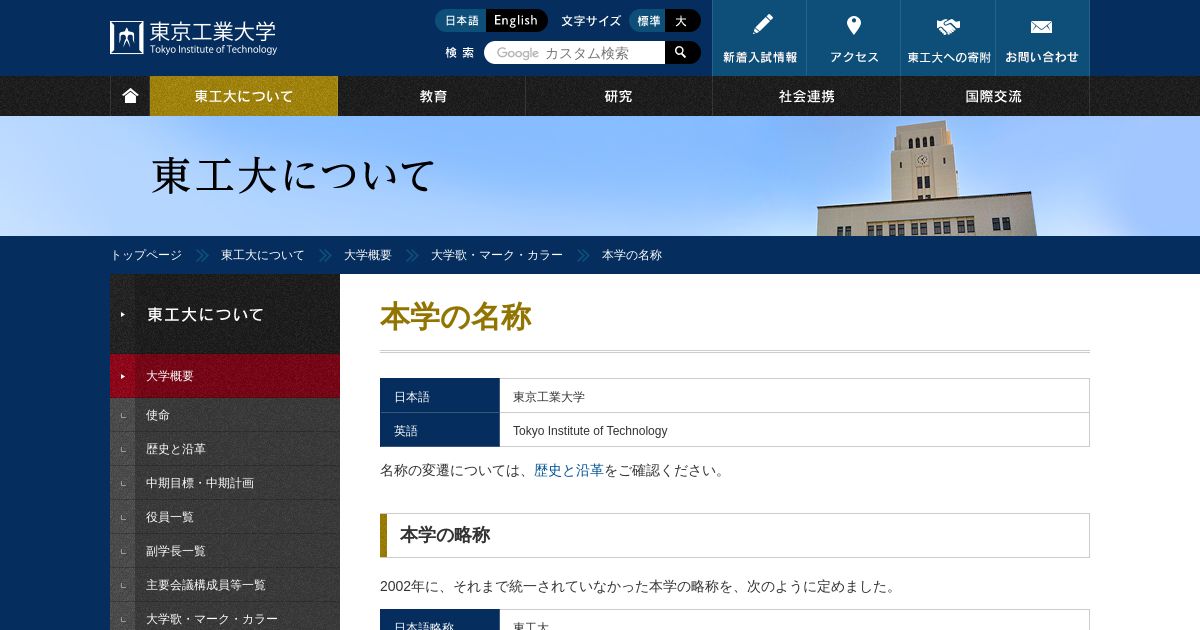Click page title 本学の名称
Viewport: 1200px width, 630px height.
(455, 316)
